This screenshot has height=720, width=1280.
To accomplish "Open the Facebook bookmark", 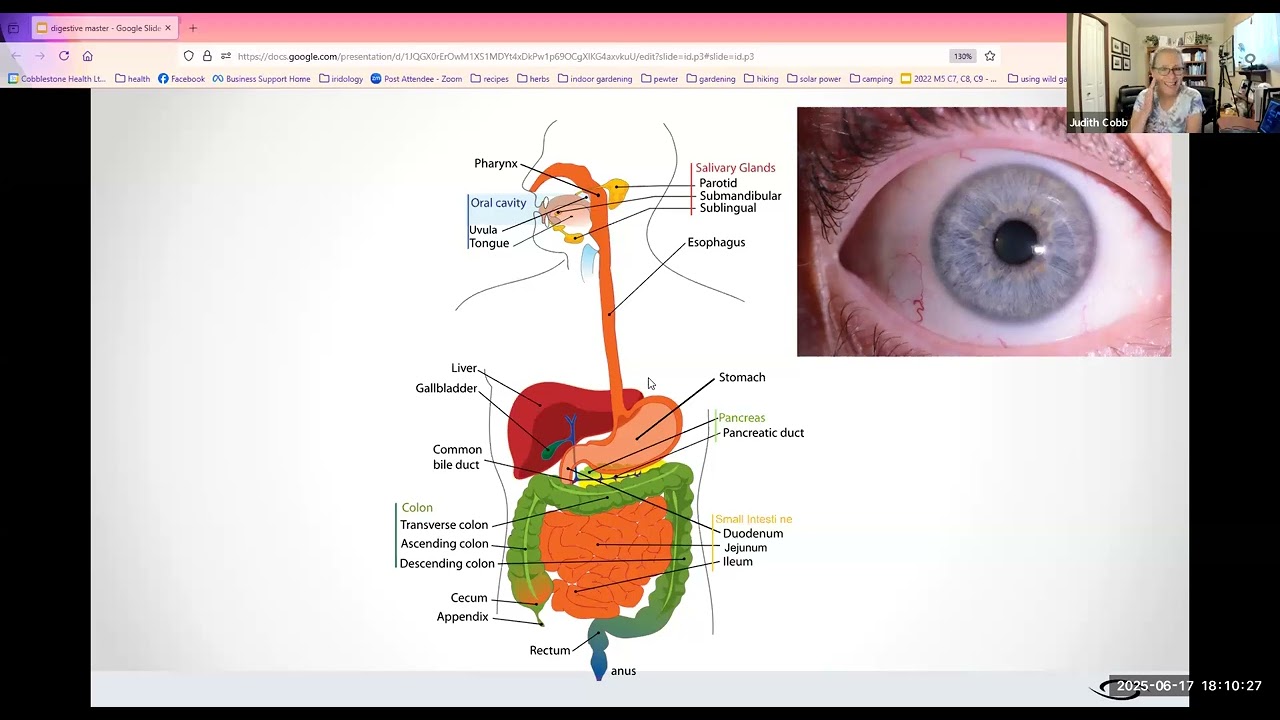I will (x=181, y=79).
